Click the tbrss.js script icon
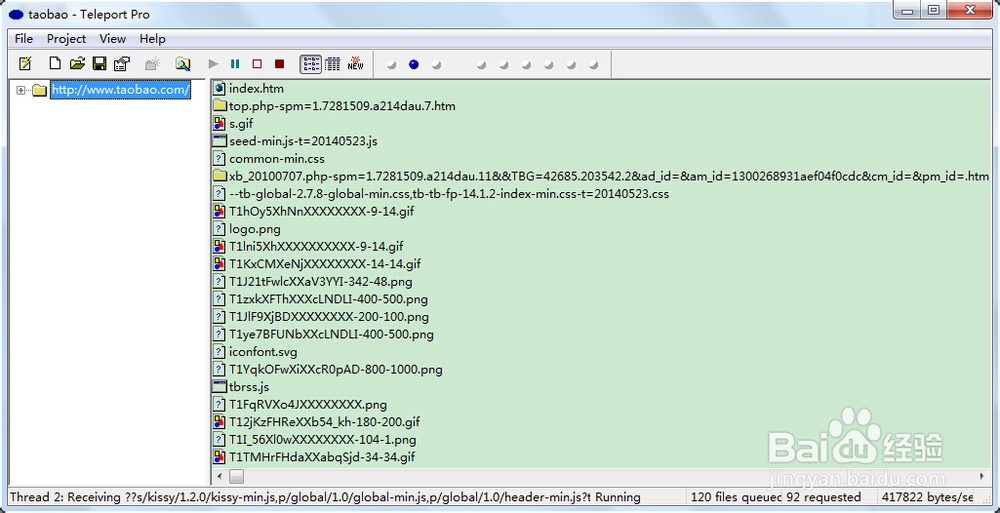This screenshot has width=1000, height=513. point(220,387)
